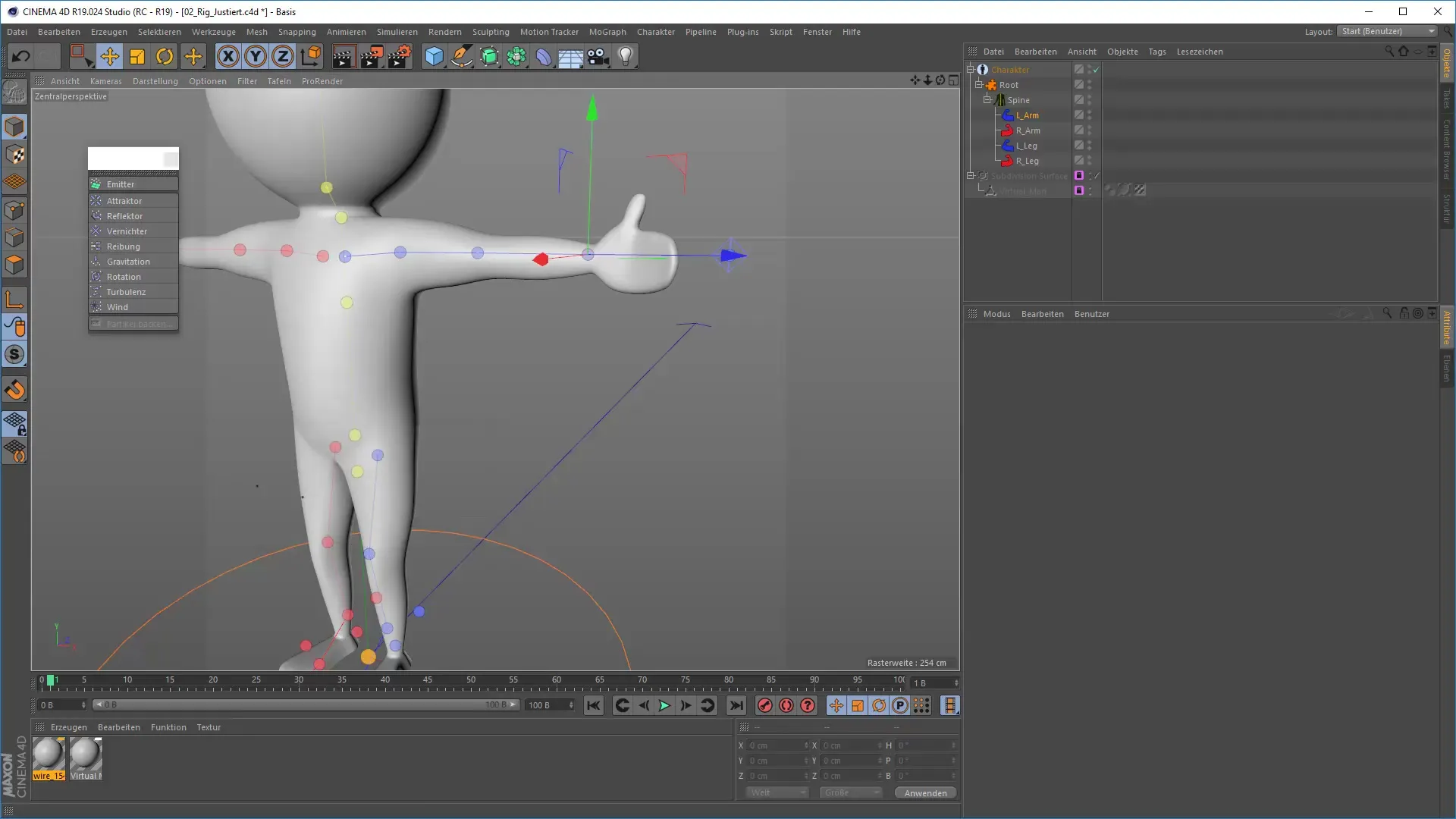Open the MoGraph Array/Cloner icon
The width and height of the screenshot is (1456, 819).
516,56
